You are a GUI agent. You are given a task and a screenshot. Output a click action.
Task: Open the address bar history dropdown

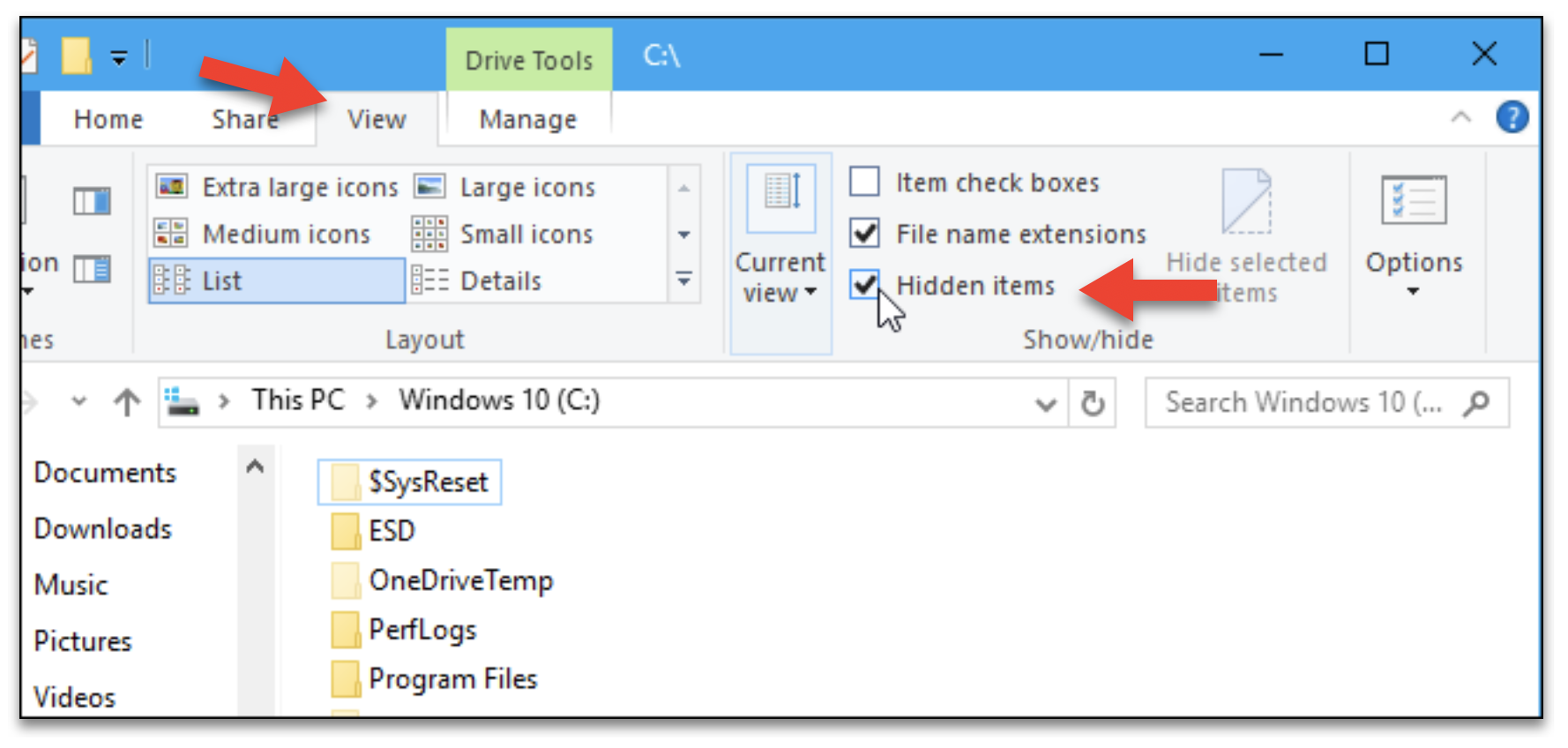coord(1046,404)
